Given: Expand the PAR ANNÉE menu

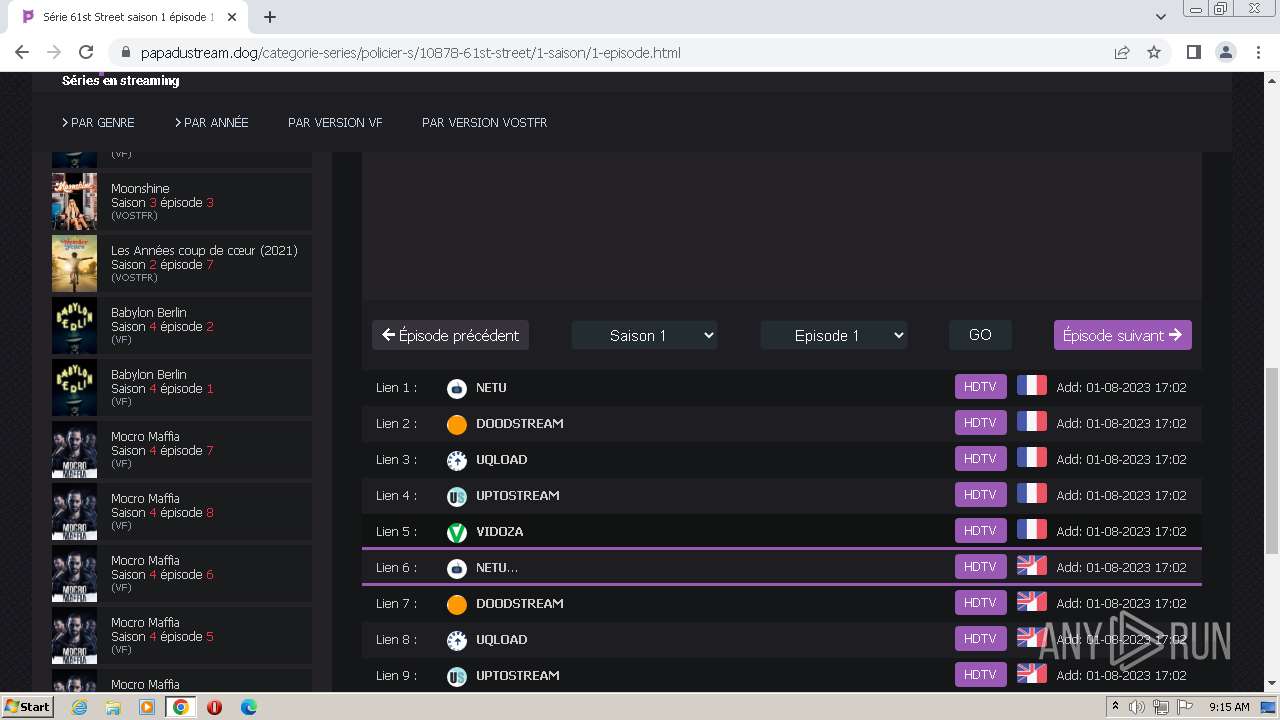Looking at the screenshot, I should 211,122.
